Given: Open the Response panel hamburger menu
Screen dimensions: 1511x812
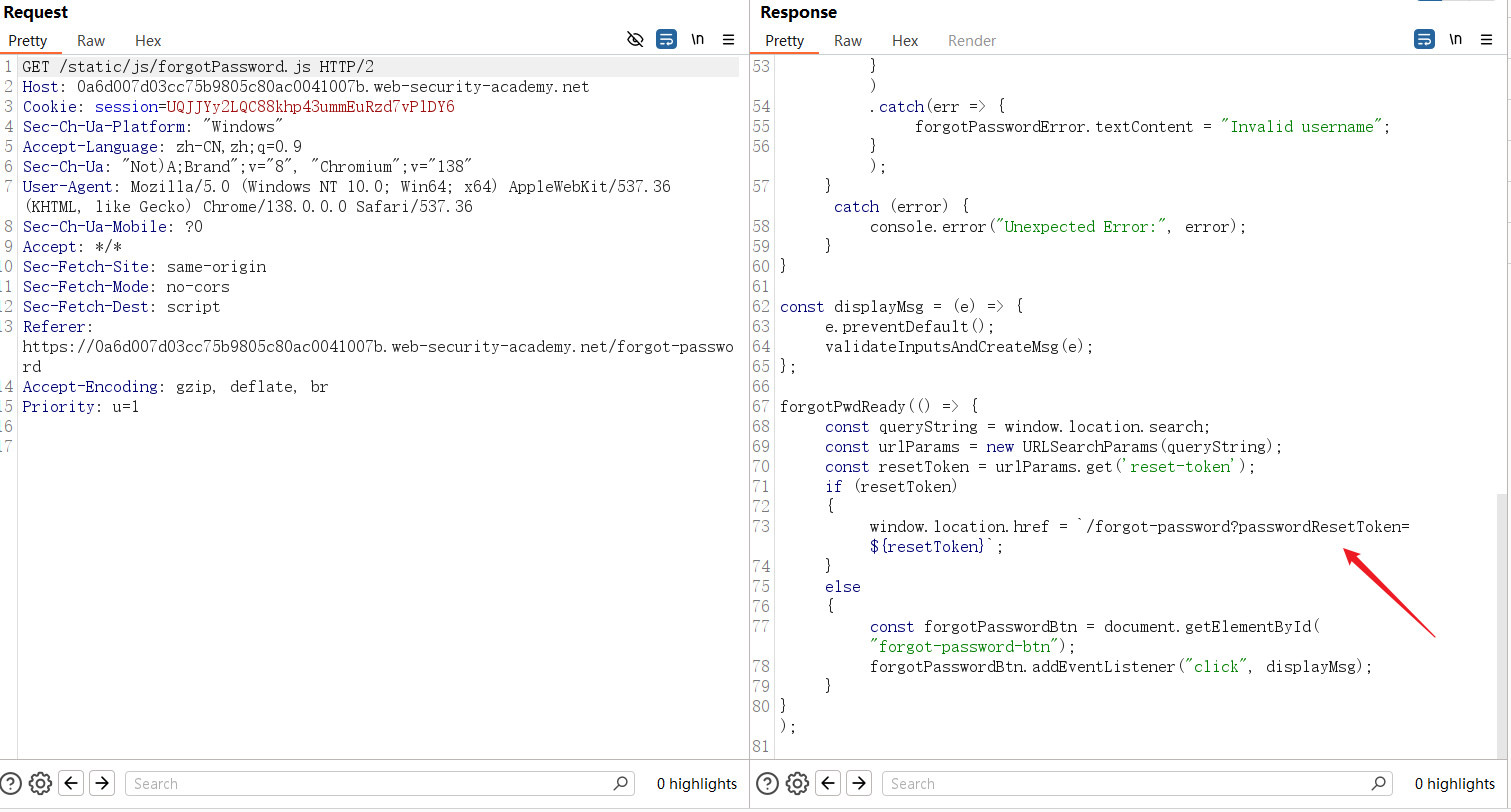Looking at the screenshot, I should pos(1487,40).
